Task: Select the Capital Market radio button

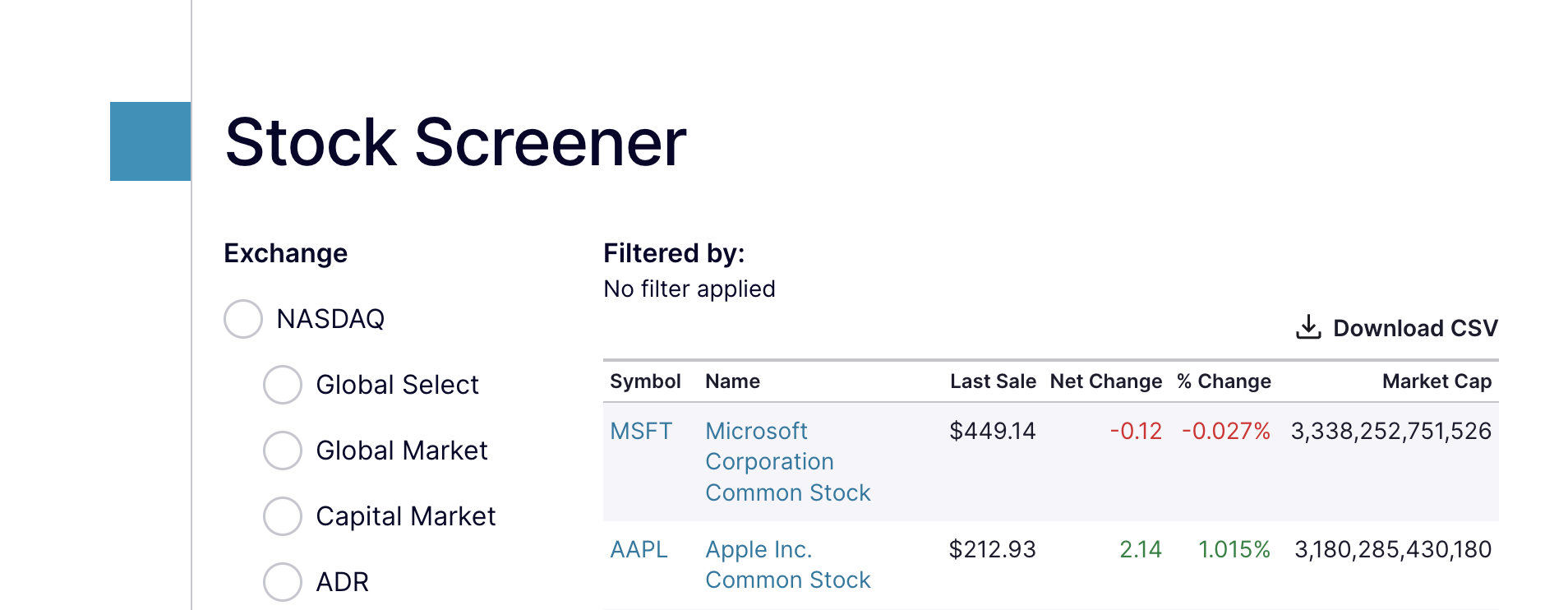Action: [x=283, y=516]
